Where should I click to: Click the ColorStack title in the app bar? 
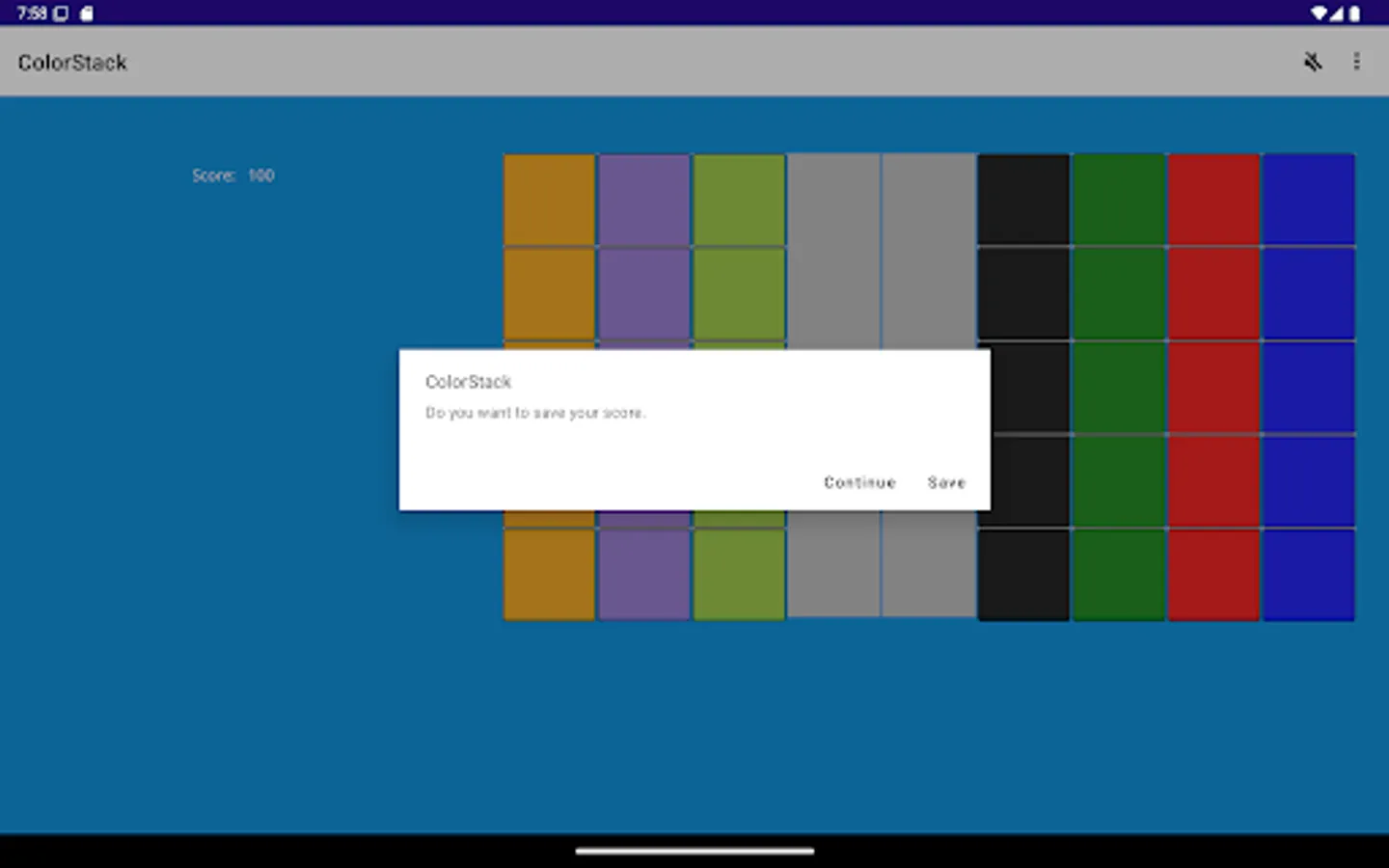point(72,62)
